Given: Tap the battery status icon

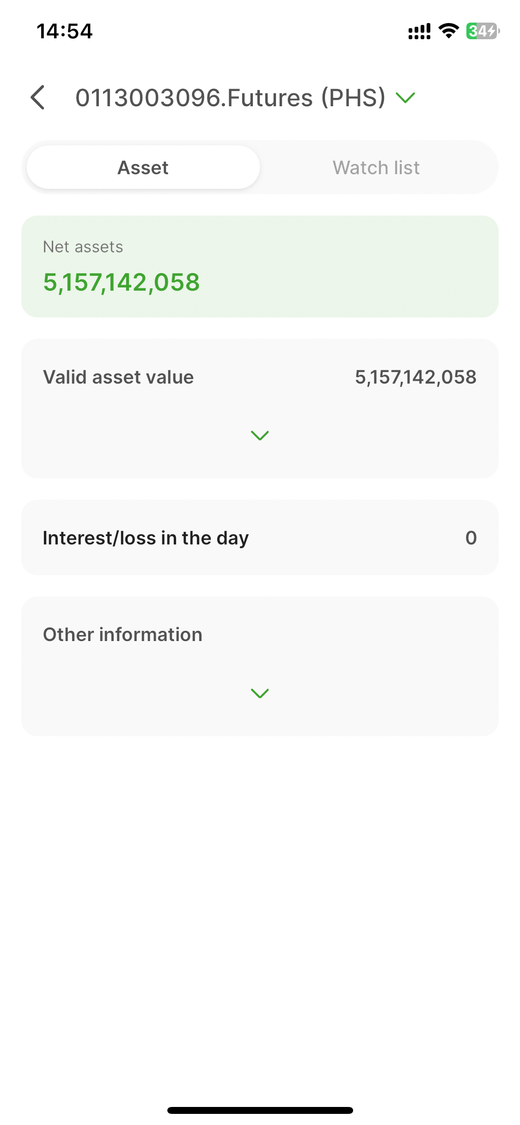Looking at the screenshot, I should pos(482,31).
